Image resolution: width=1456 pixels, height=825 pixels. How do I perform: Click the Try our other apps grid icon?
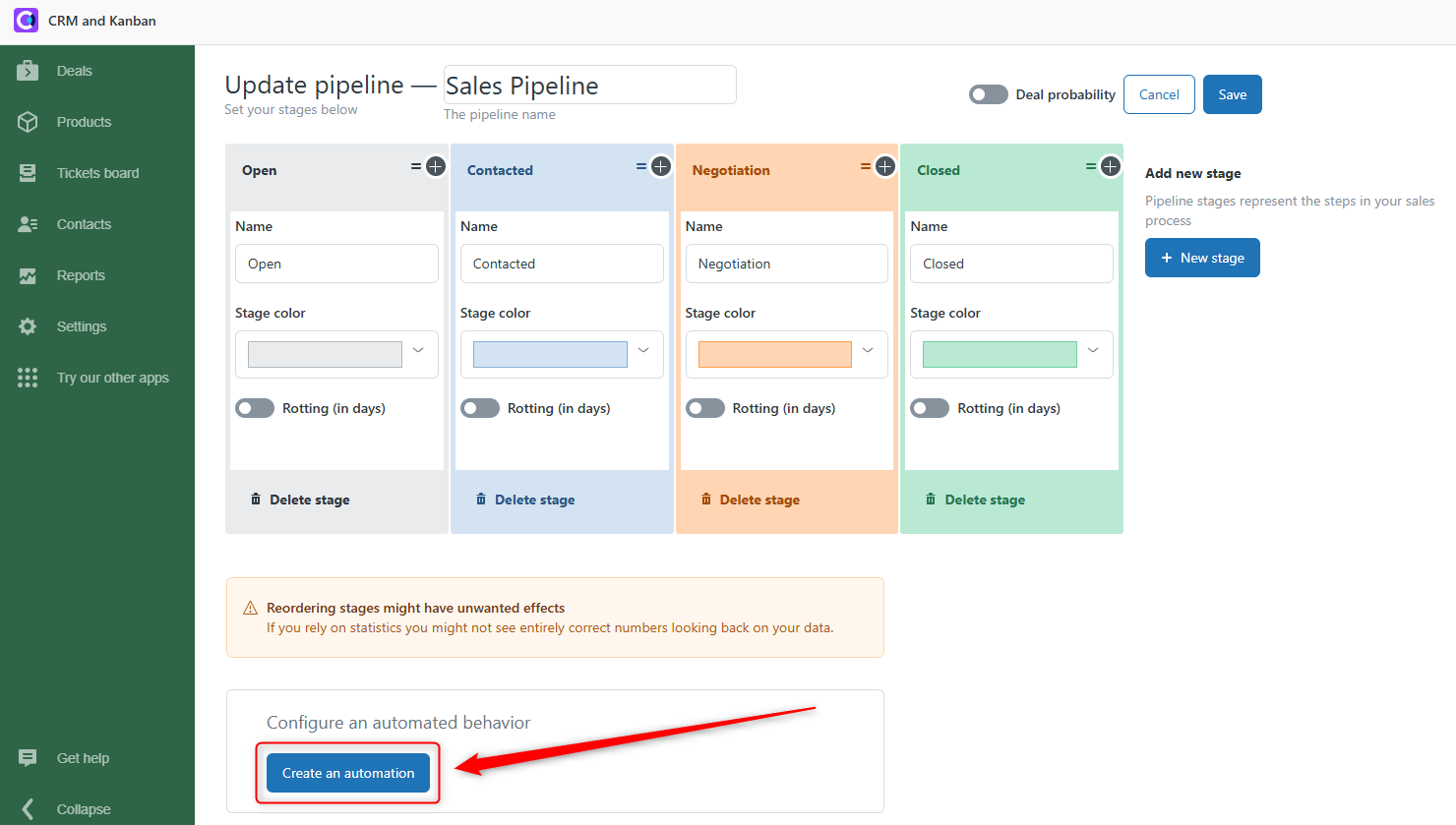(x=28, y=378)
